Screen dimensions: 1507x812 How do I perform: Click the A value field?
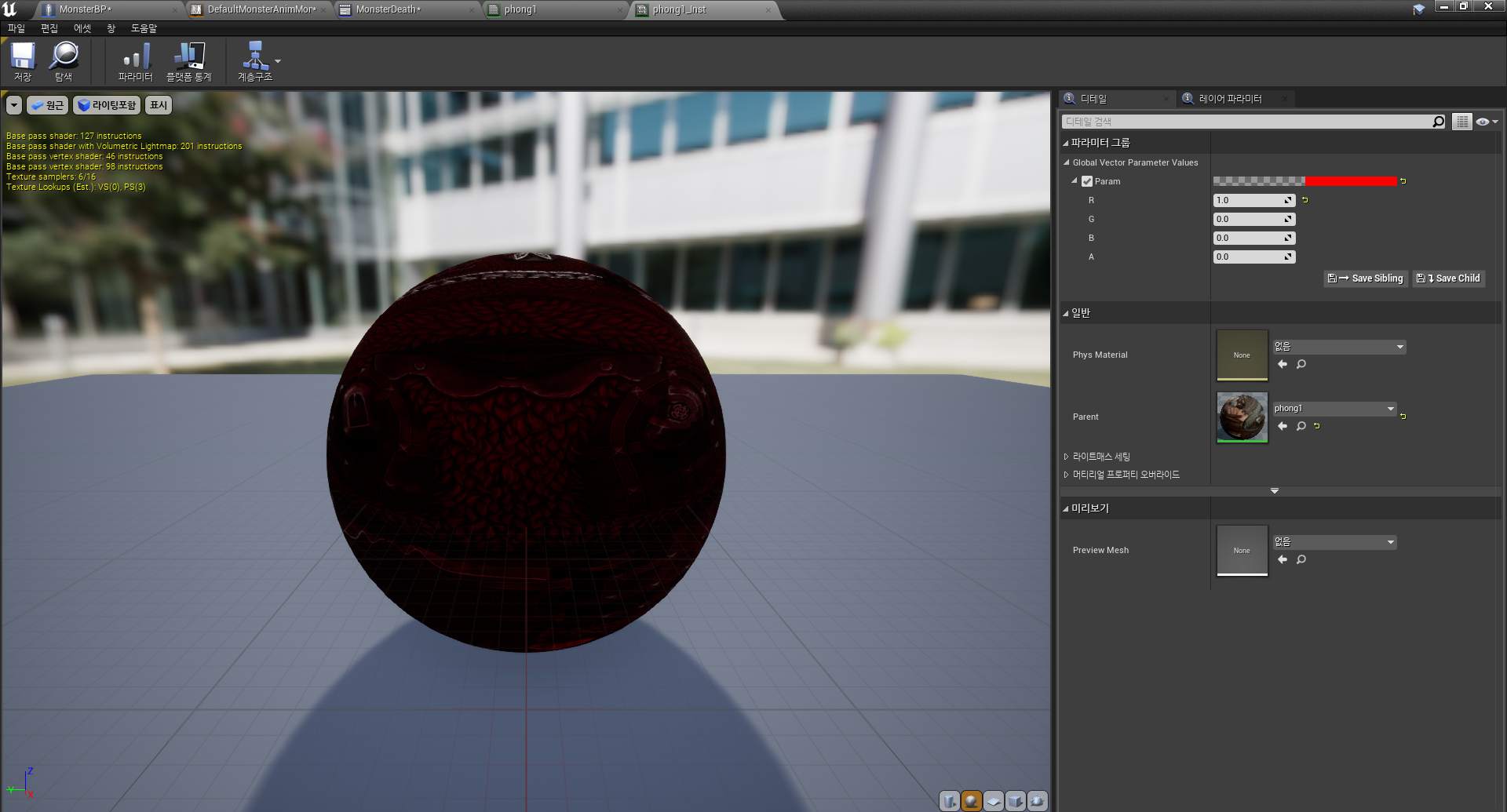[x=1254, y=257]
